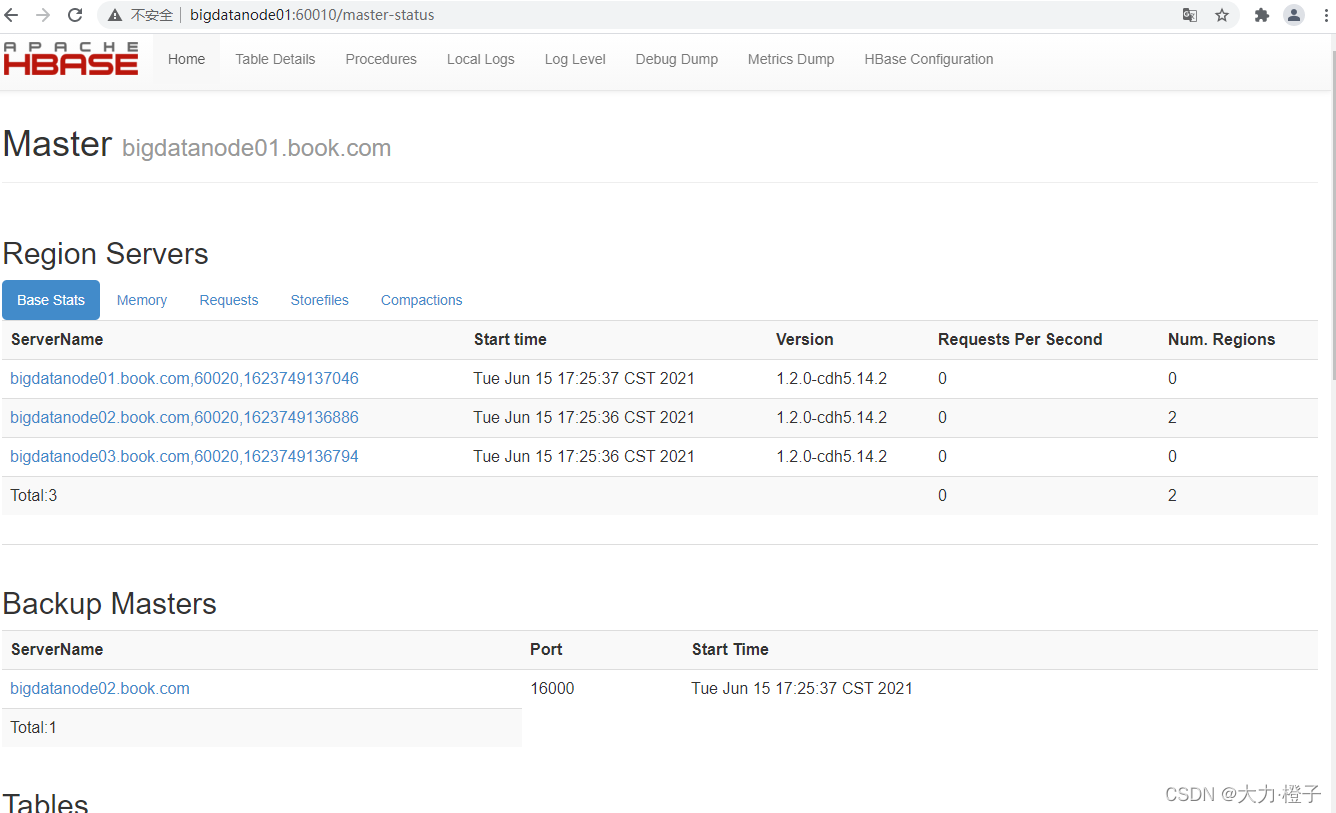1336x813 pixels.
Task: Click the Version column header
Action: pyautogui.click(x=805, y=339)
